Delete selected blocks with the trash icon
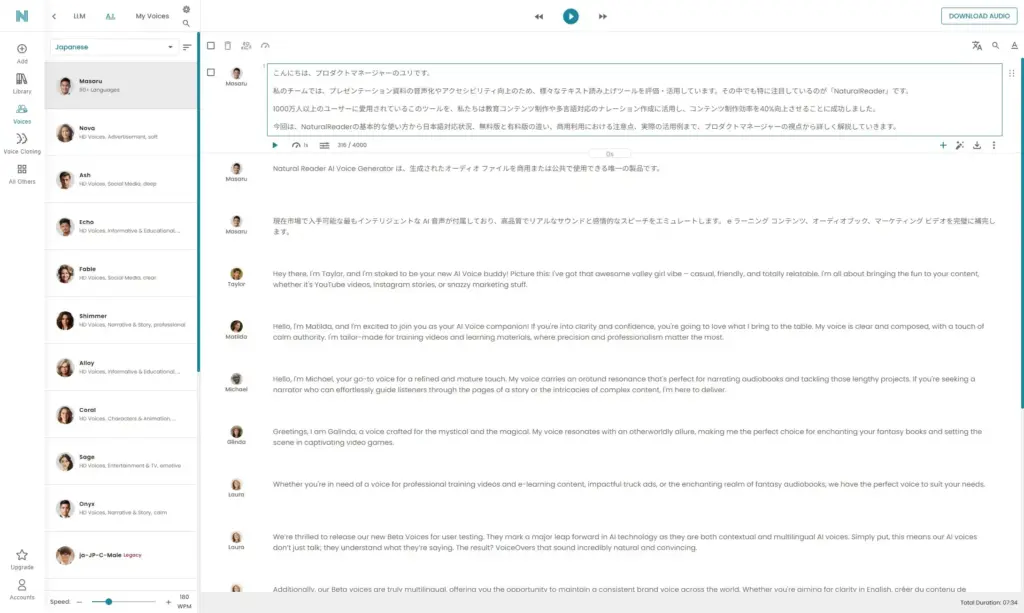 [x=228, y=46]
